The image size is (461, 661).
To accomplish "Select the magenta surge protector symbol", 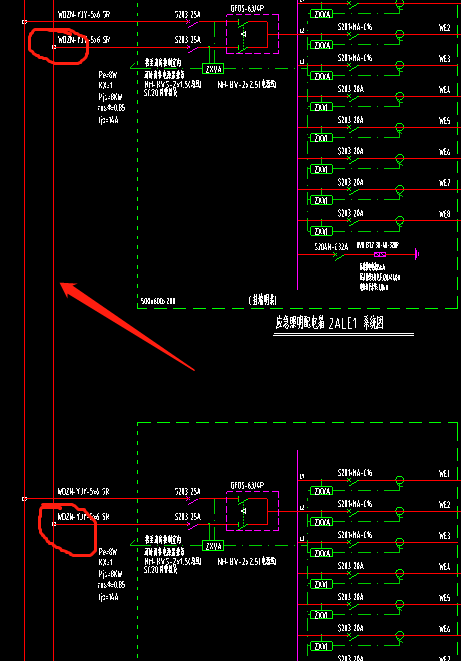I will (x=380, y=254).
